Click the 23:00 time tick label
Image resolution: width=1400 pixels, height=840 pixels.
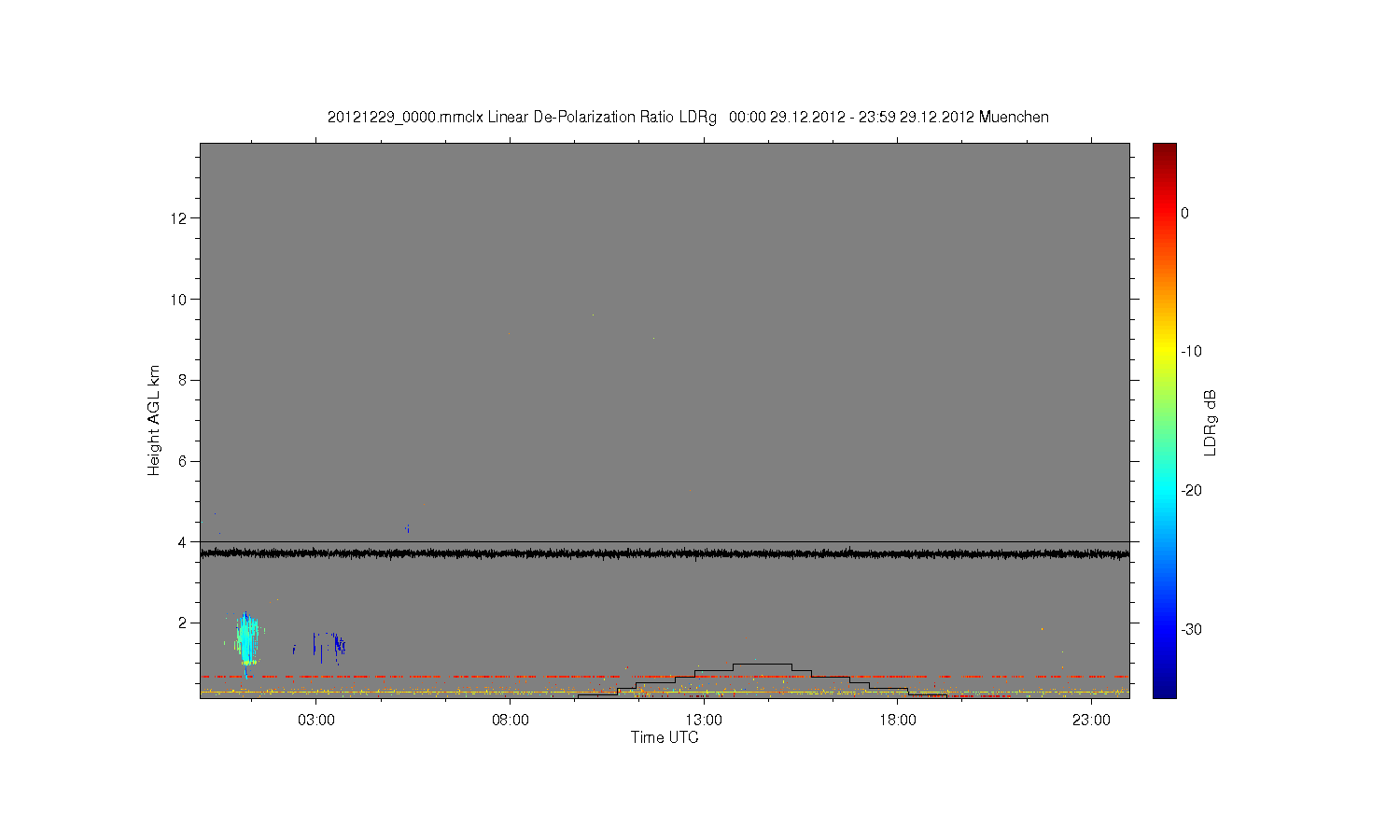tap(1091, 721)
